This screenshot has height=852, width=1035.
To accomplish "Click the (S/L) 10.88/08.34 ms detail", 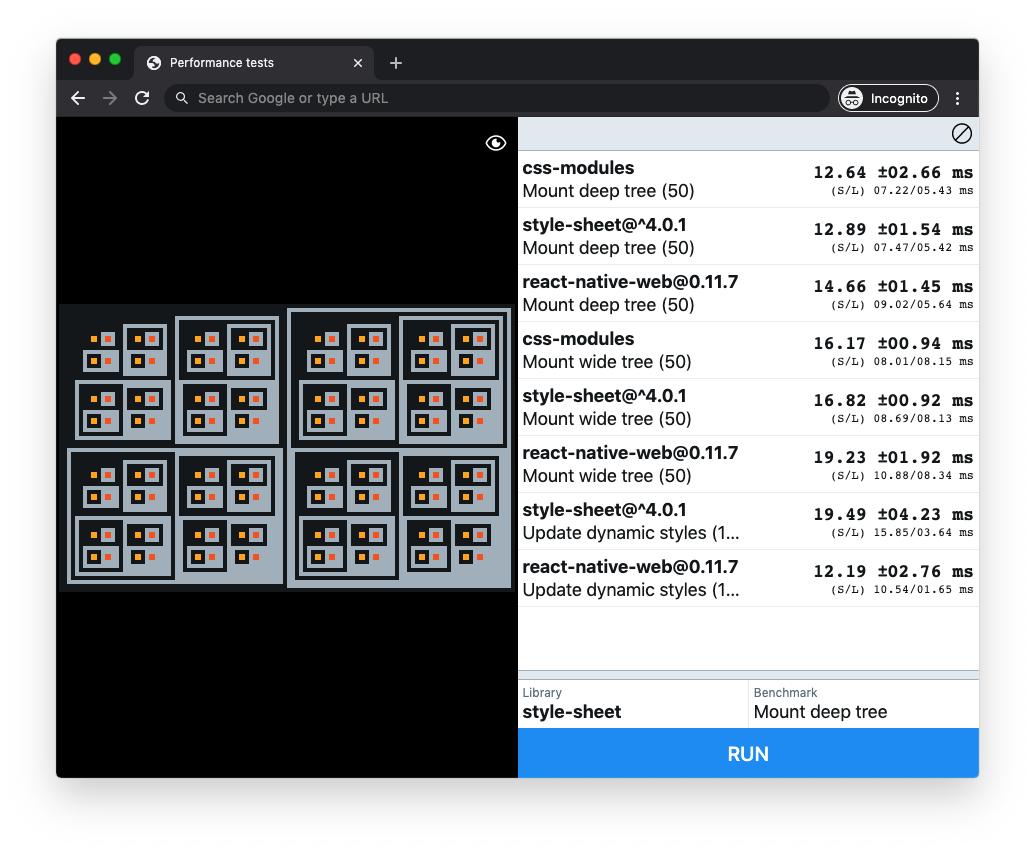I will [x=902, y=476].
